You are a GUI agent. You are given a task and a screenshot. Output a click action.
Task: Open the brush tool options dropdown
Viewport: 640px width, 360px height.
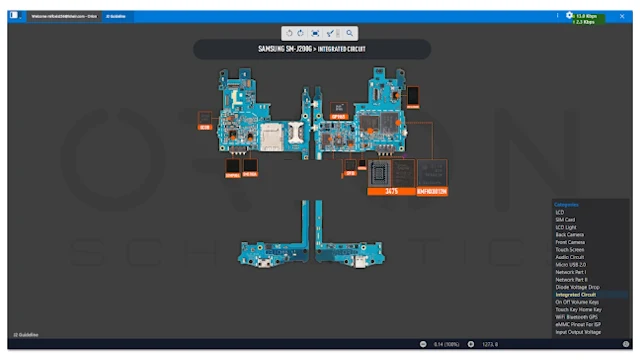[338, 33]
